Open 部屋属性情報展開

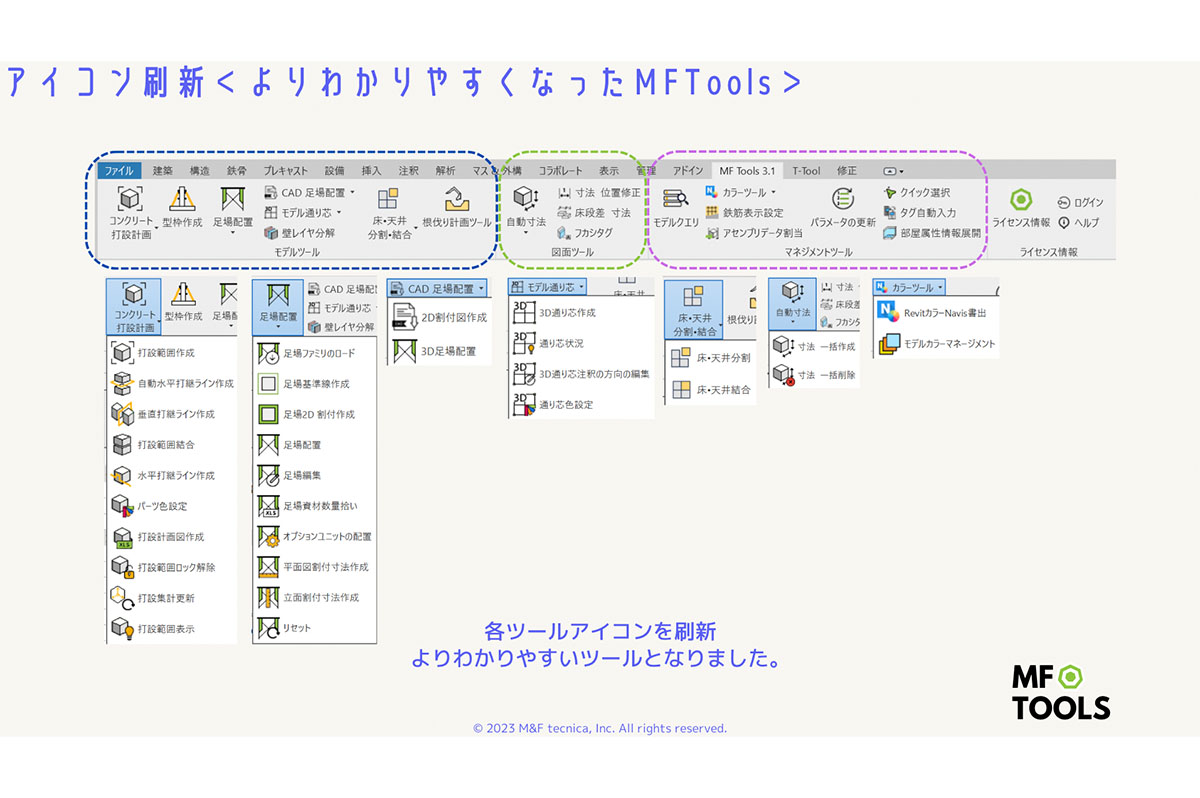click(x=933, y=232)
